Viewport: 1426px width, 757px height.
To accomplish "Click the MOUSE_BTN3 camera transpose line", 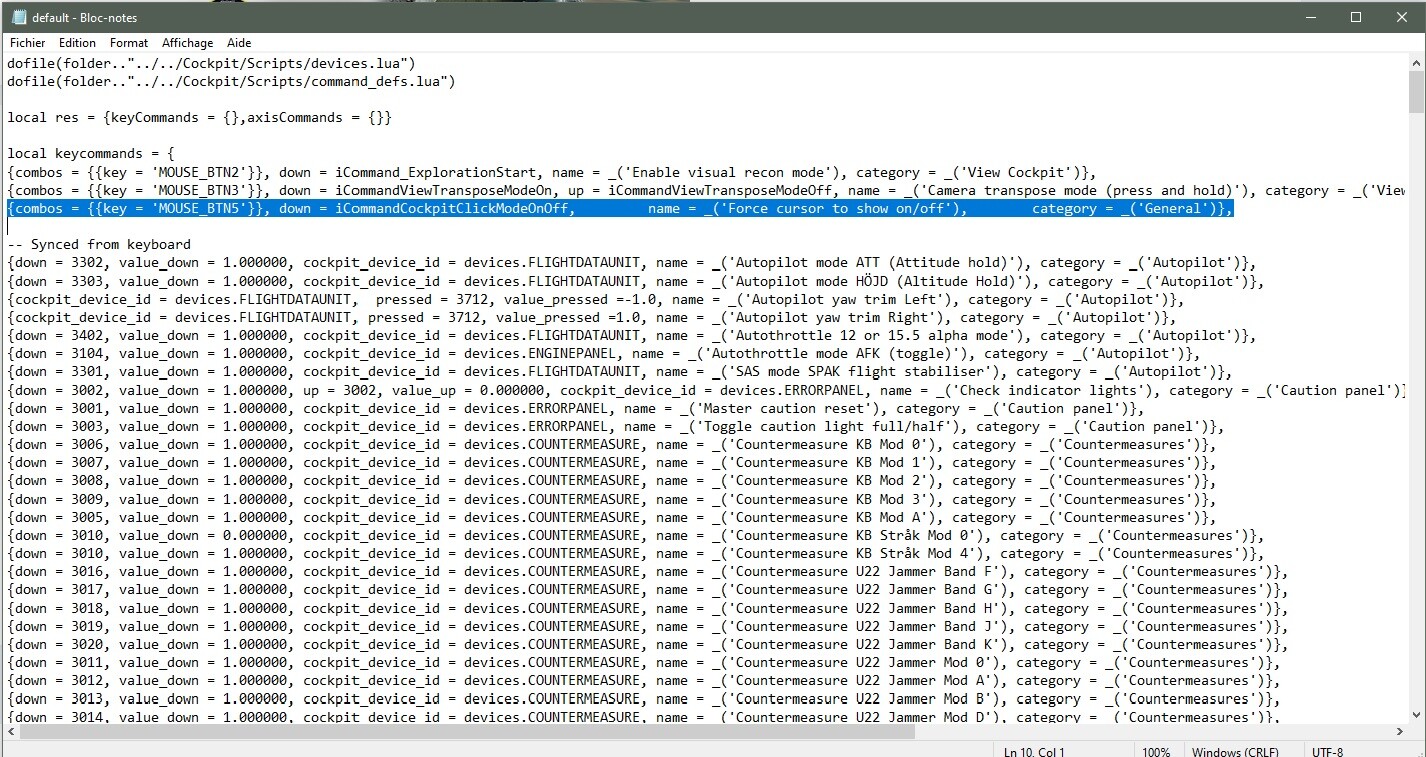I will click(707, 190).
